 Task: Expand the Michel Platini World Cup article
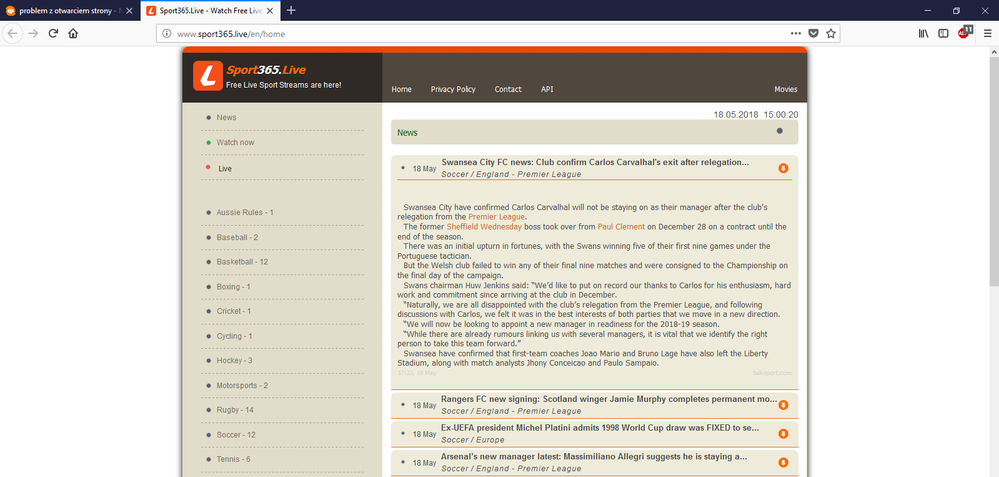[783, 433]
